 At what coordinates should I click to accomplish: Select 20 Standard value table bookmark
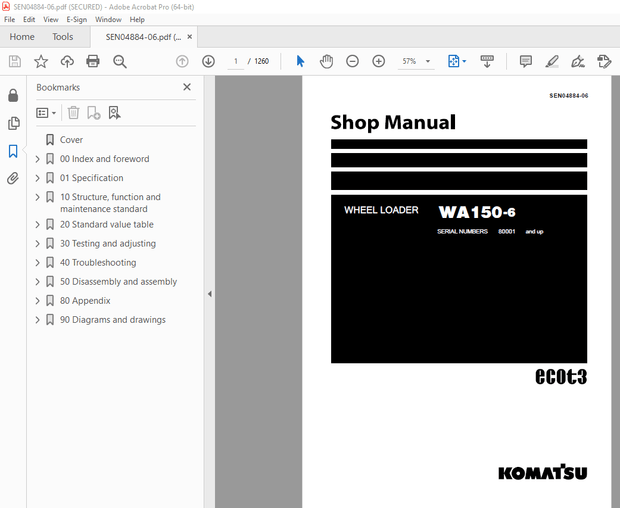tap(106, 225)
